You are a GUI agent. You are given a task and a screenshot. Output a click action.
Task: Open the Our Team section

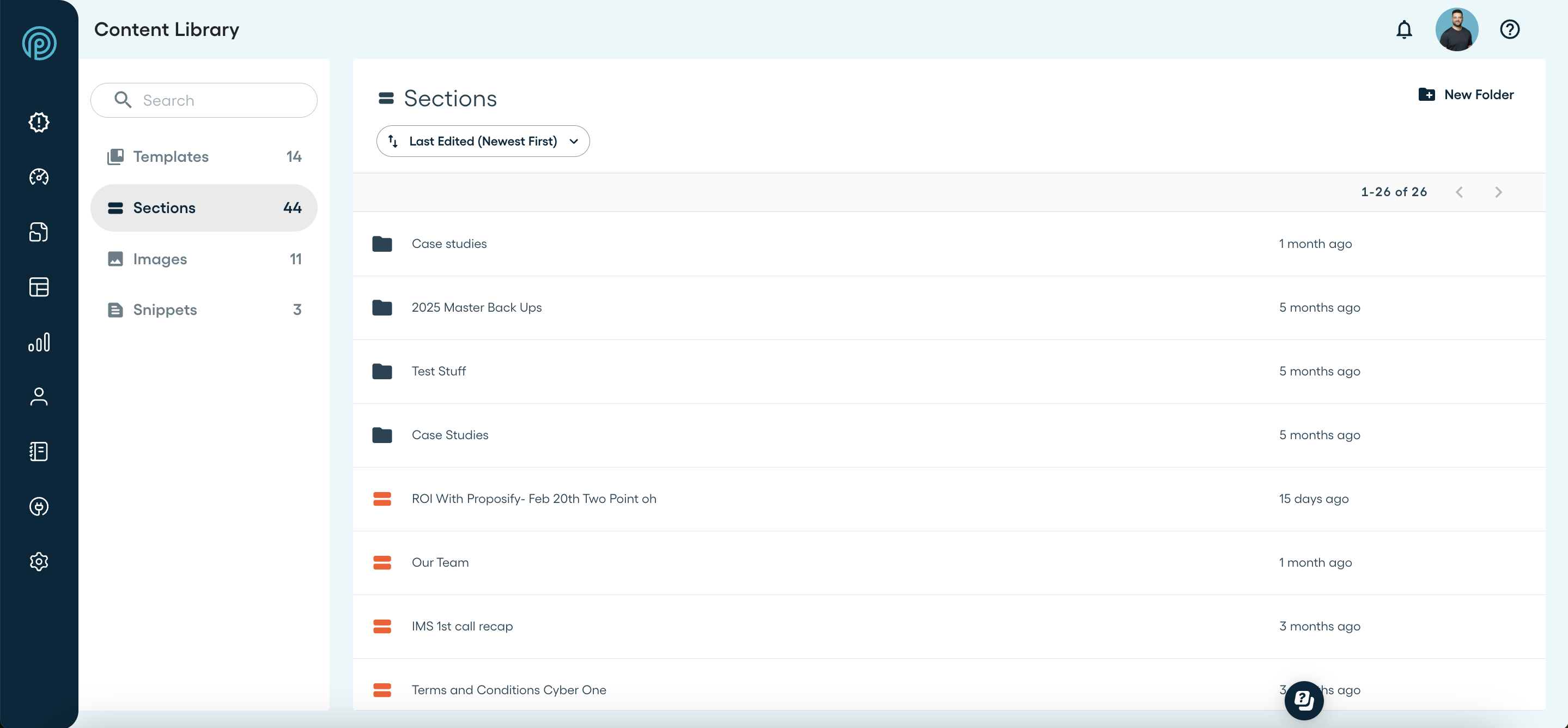point(949,563)
